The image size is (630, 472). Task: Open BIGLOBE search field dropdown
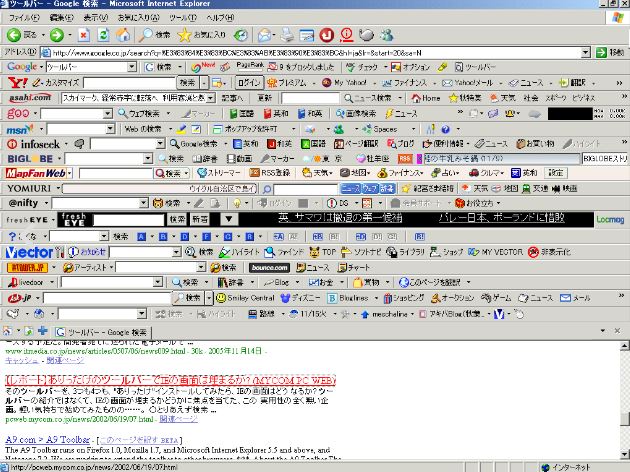point(148,159)
